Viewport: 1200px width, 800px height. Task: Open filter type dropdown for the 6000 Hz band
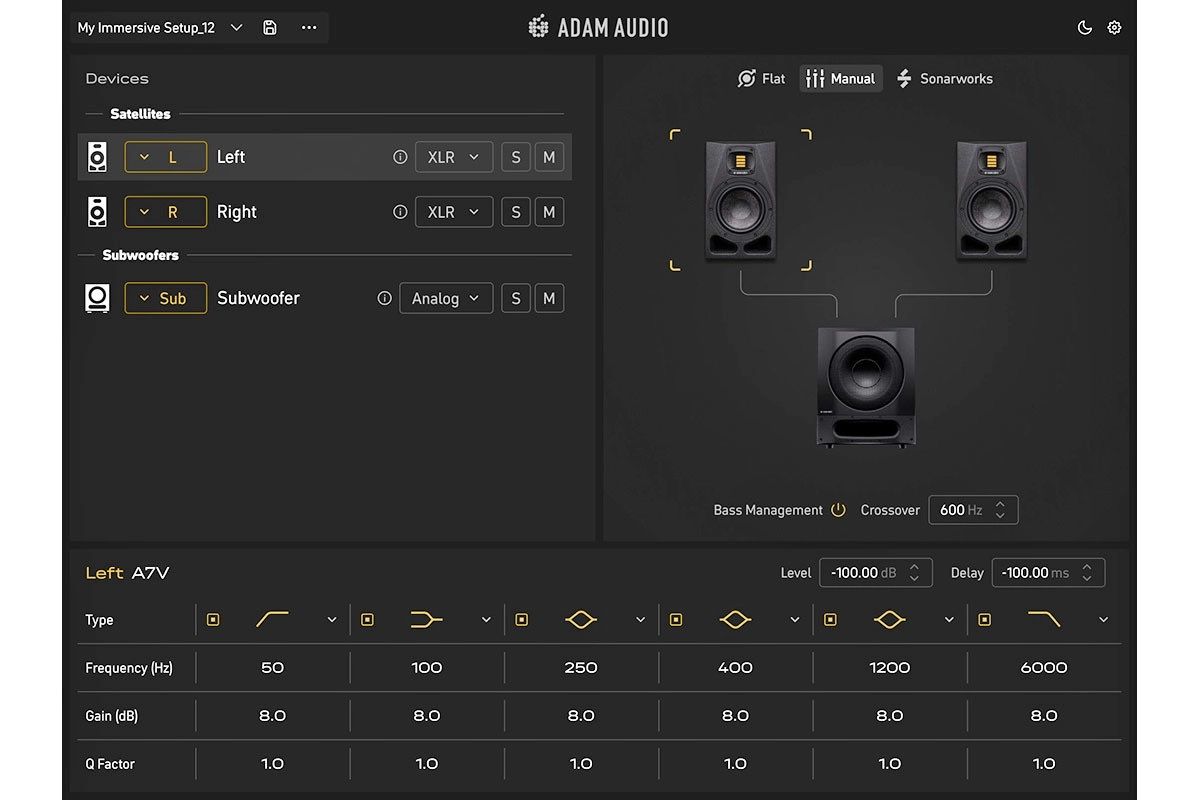point(1104,620)
